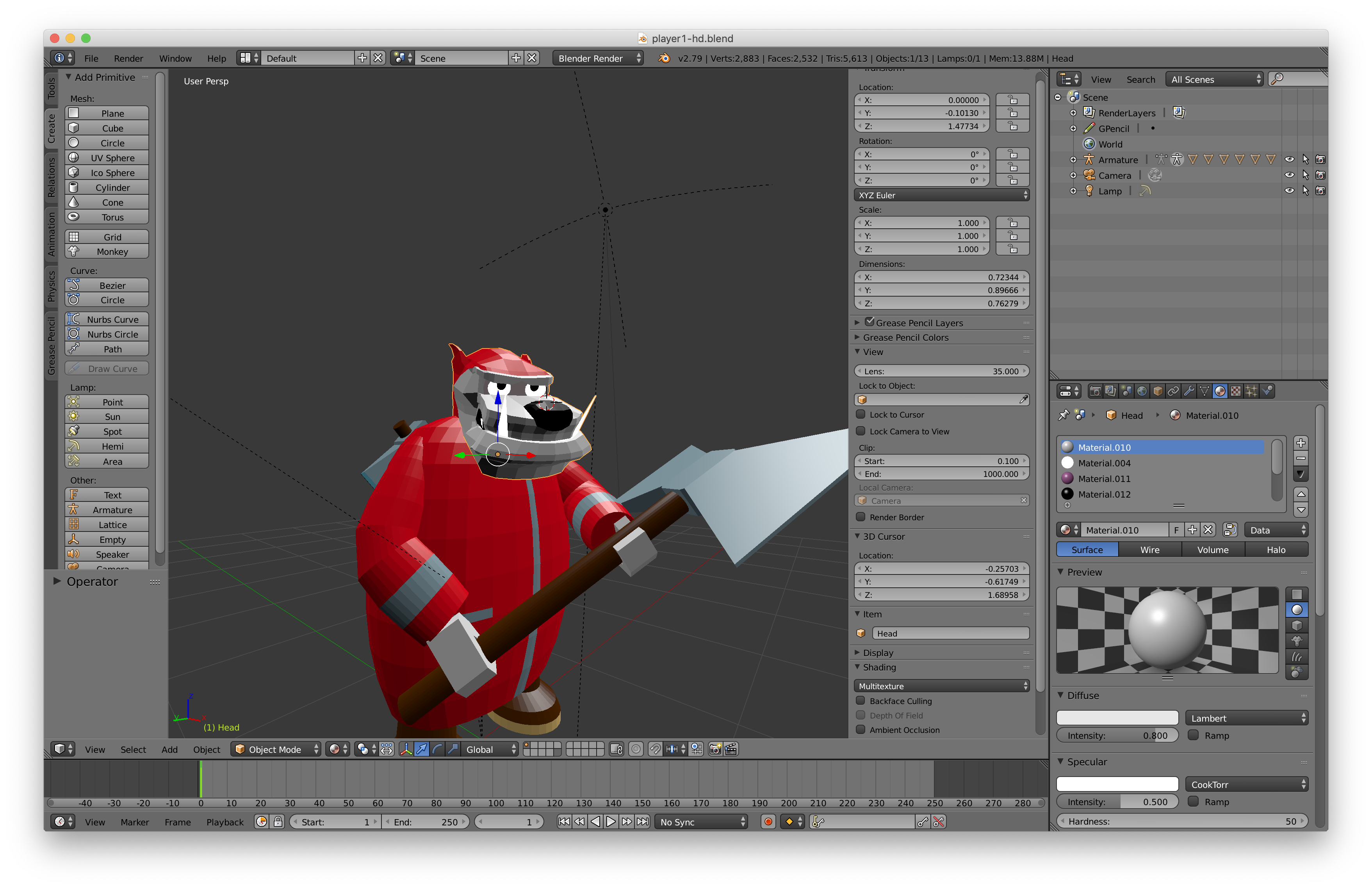Select monkey preview shape for material

1297,641
